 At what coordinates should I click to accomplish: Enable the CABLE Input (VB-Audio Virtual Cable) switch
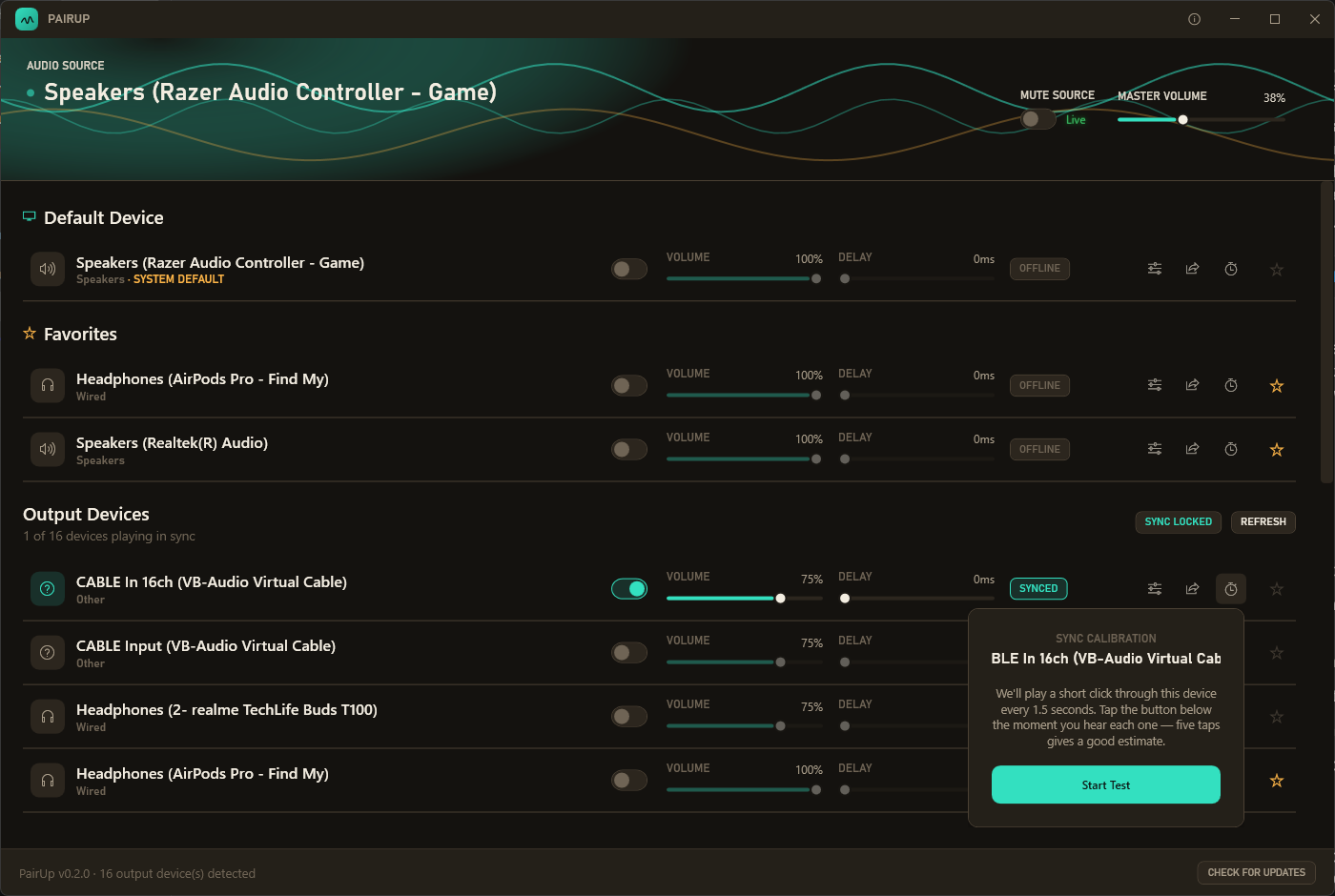629,653
